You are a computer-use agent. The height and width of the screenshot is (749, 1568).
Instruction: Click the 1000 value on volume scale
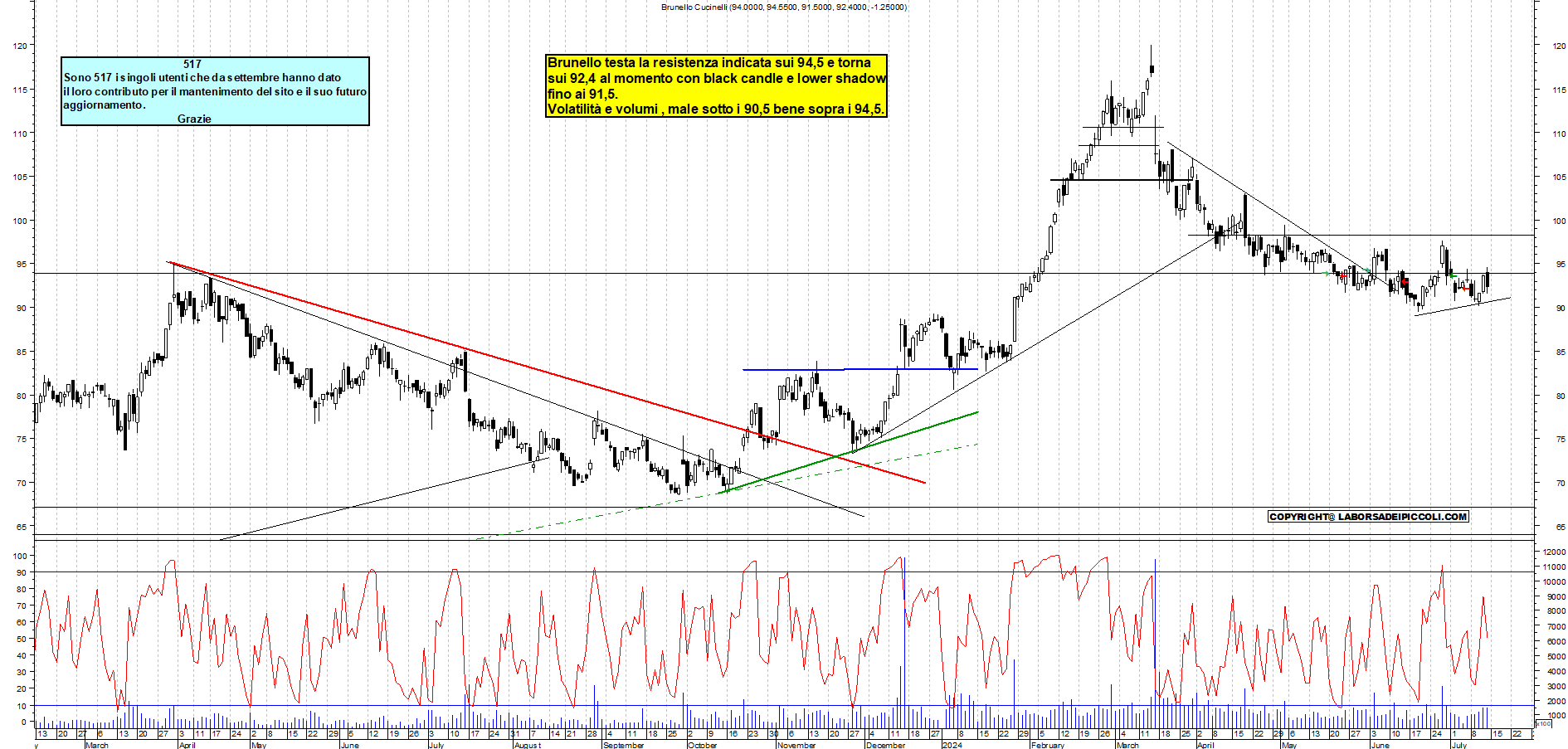(x=1556, y=715)
